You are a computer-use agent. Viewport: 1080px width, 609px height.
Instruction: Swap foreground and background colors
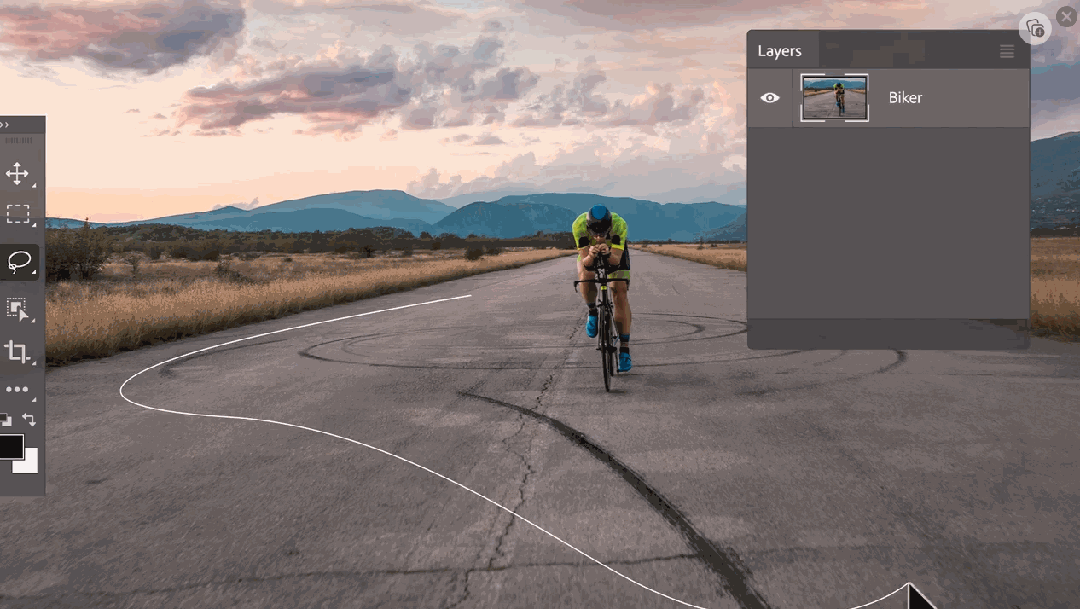coord(29,419)
